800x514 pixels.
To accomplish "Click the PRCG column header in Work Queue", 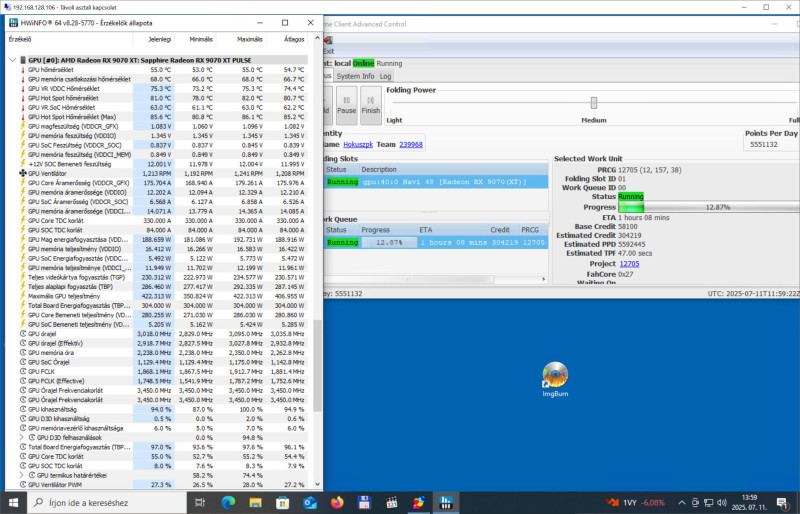I will (533, 230).
